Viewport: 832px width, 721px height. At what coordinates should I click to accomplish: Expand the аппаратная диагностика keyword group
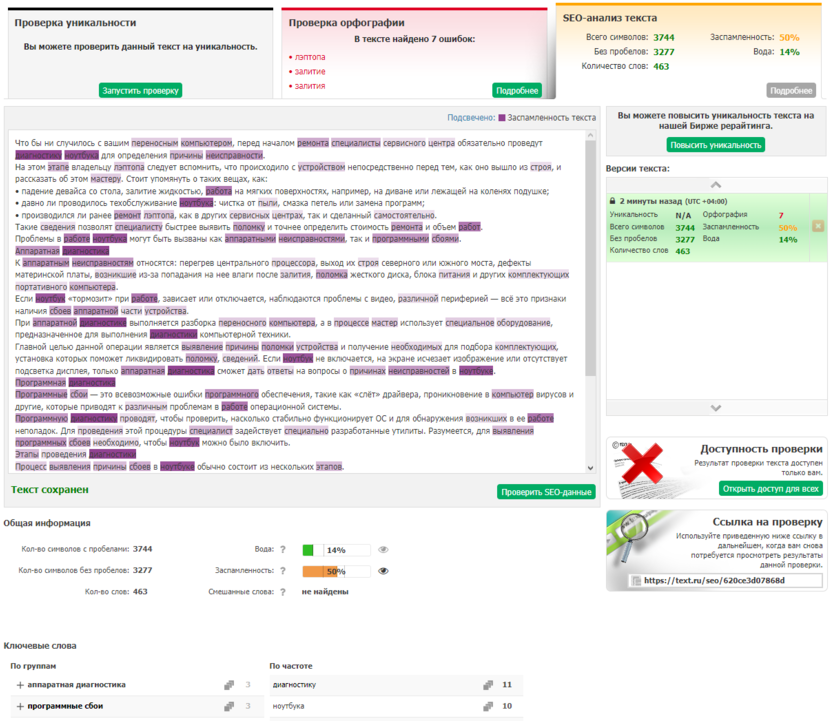pos(20,685)
